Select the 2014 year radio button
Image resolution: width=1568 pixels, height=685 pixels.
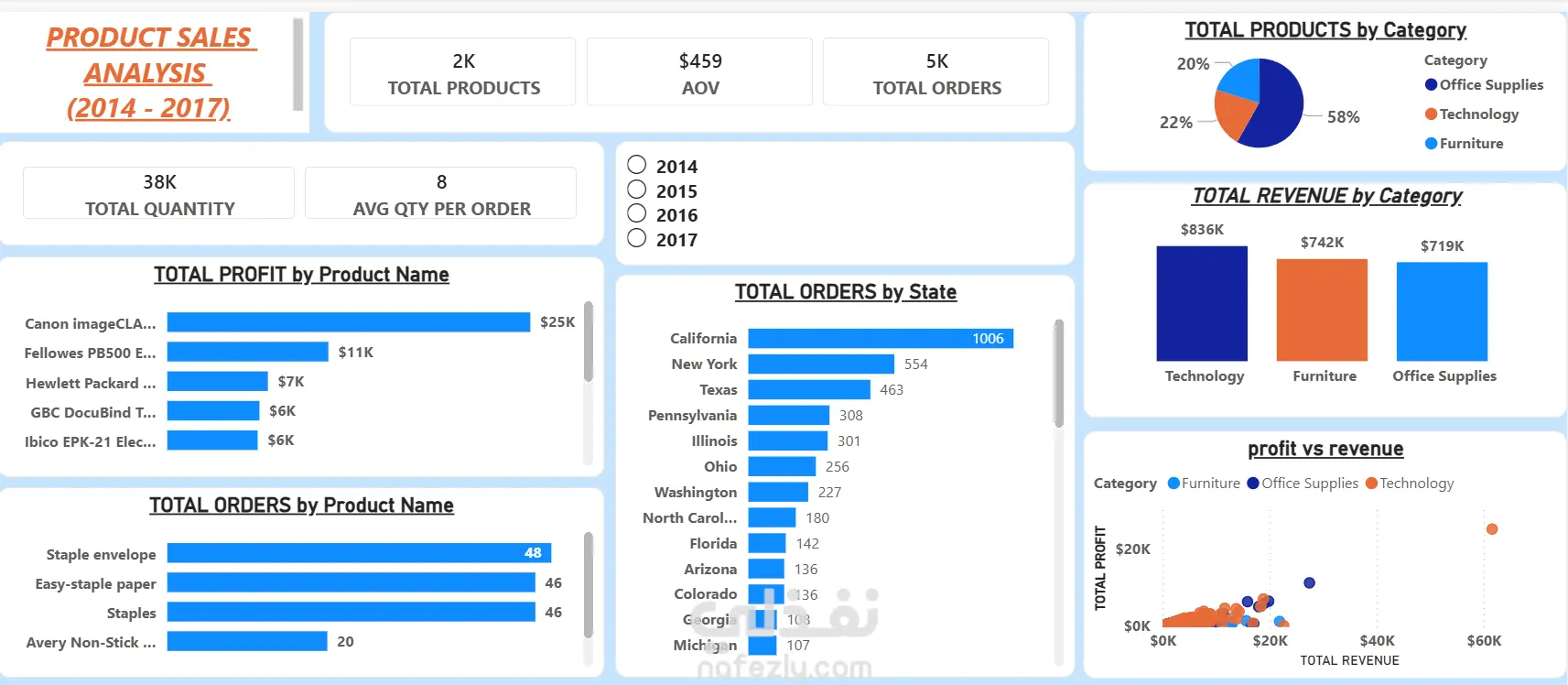click(x=637, y=165)
